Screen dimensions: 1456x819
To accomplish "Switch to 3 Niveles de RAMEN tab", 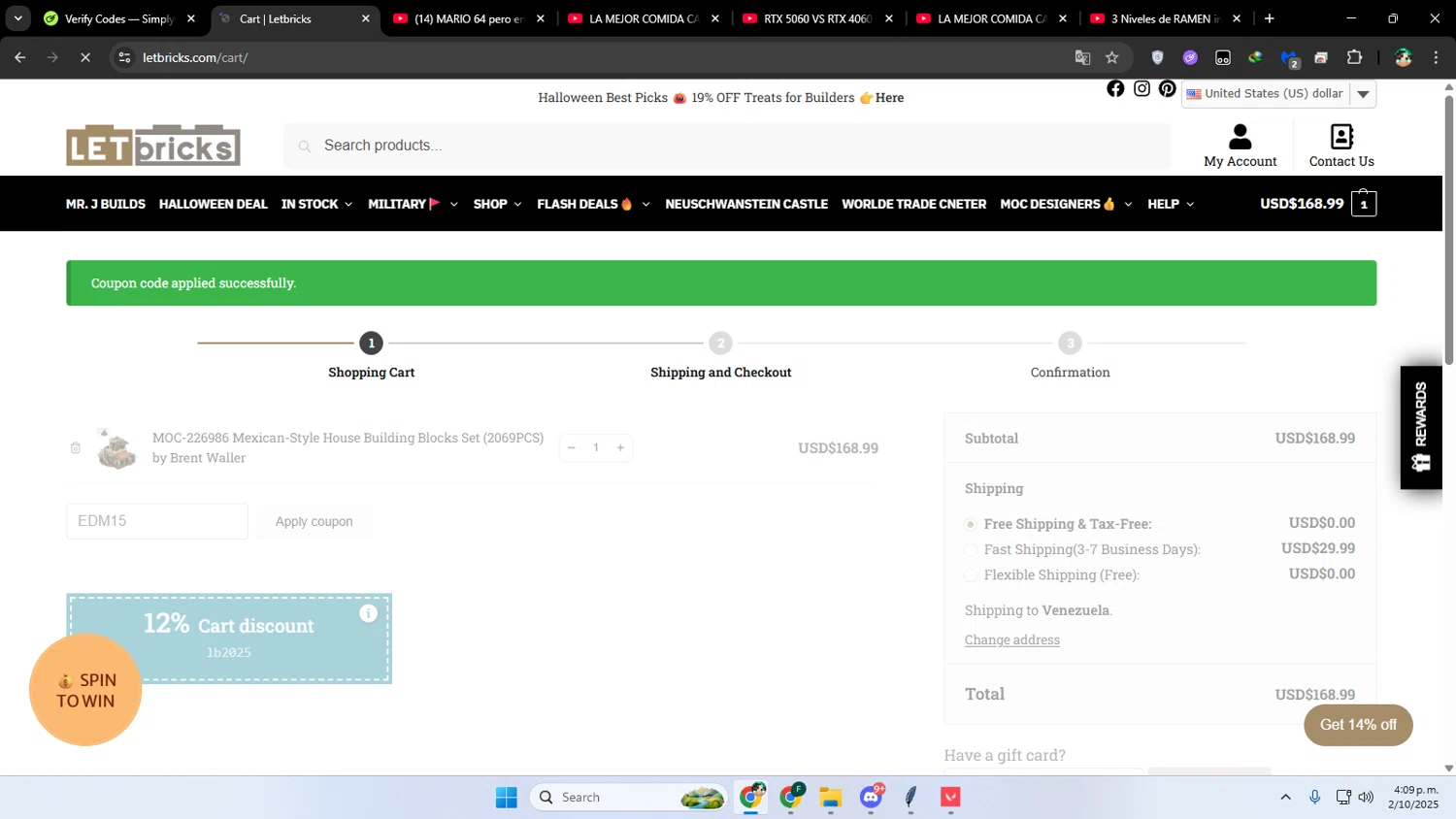I will [x=1164, y=18].
